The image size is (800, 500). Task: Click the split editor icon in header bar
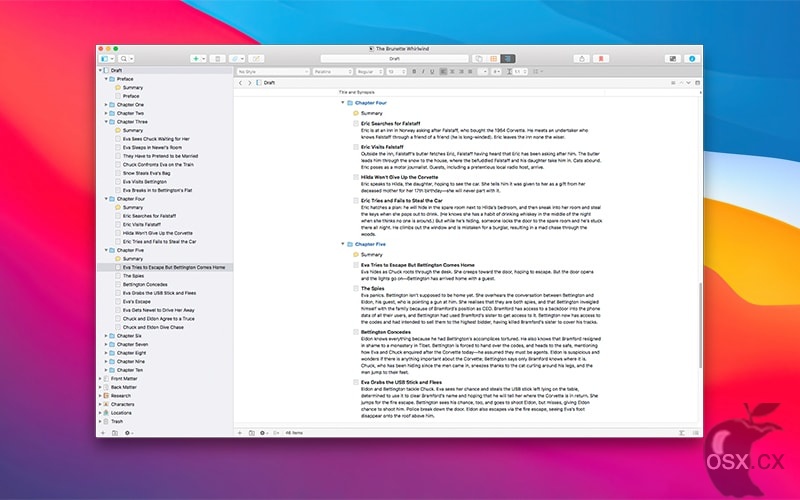point(697,83)
